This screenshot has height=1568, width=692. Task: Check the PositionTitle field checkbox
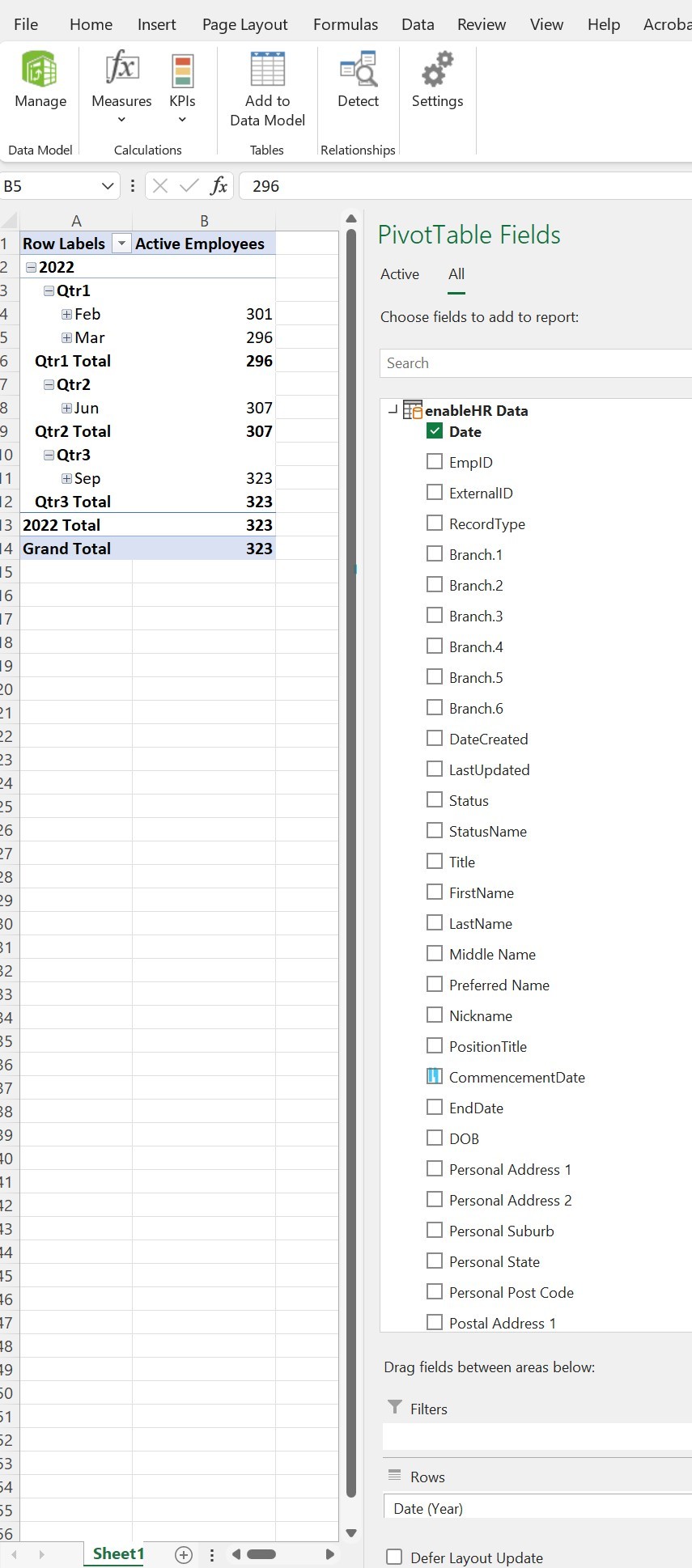[435, 1045]
